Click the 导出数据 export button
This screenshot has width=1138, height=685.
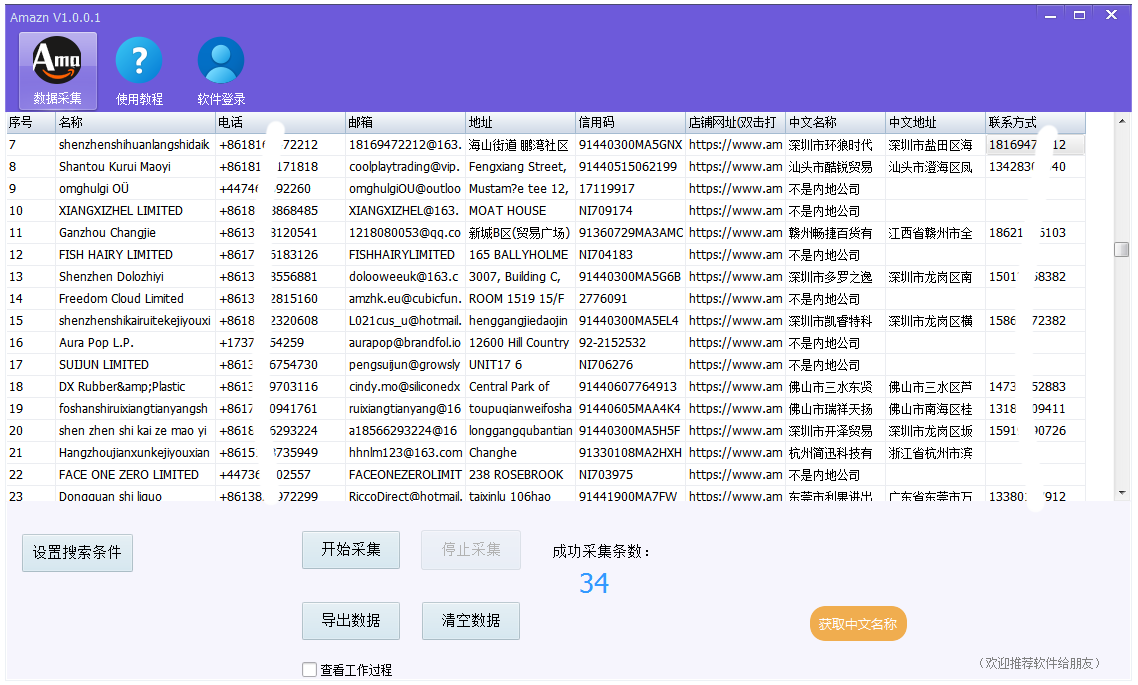point(350,621)
